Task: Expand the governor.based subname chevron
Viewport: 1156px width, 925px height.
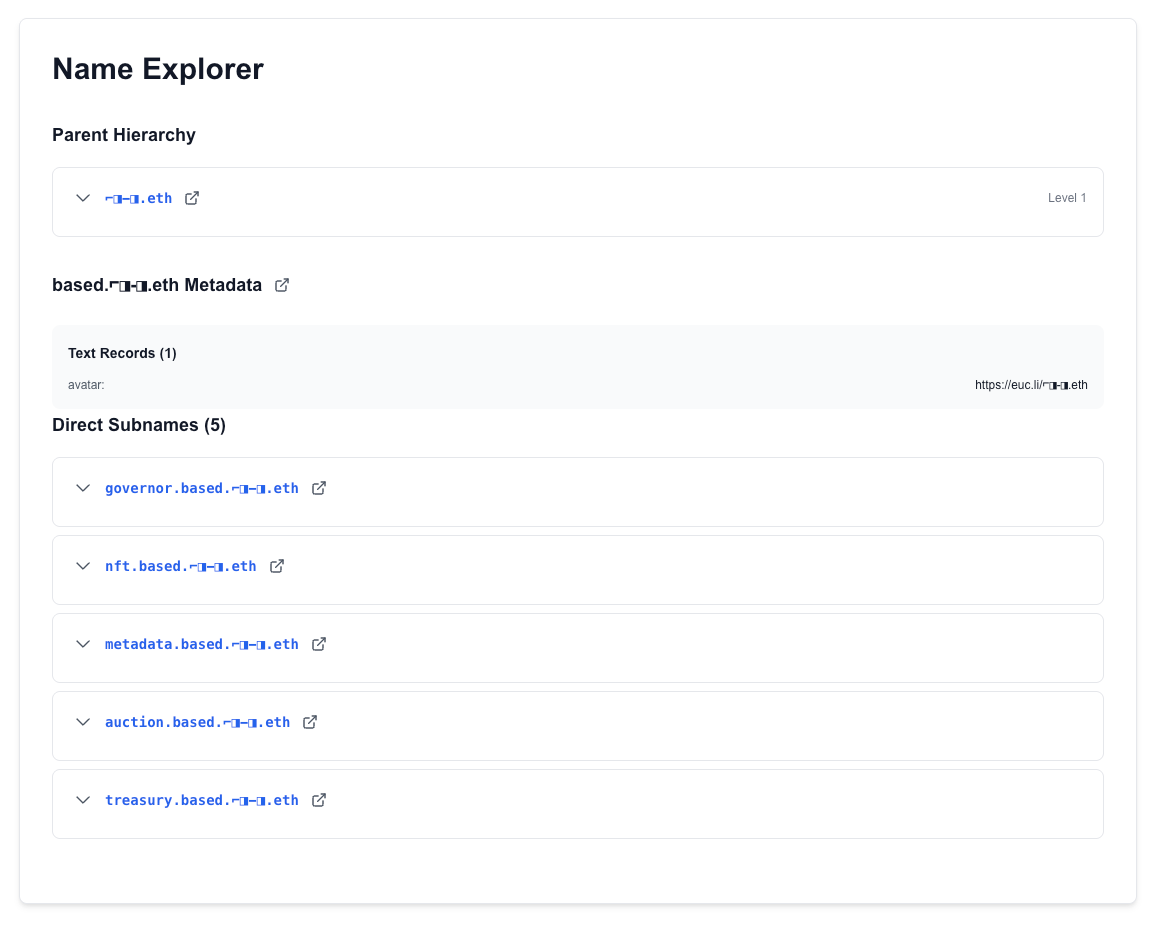Action: [x=83, y=488]
